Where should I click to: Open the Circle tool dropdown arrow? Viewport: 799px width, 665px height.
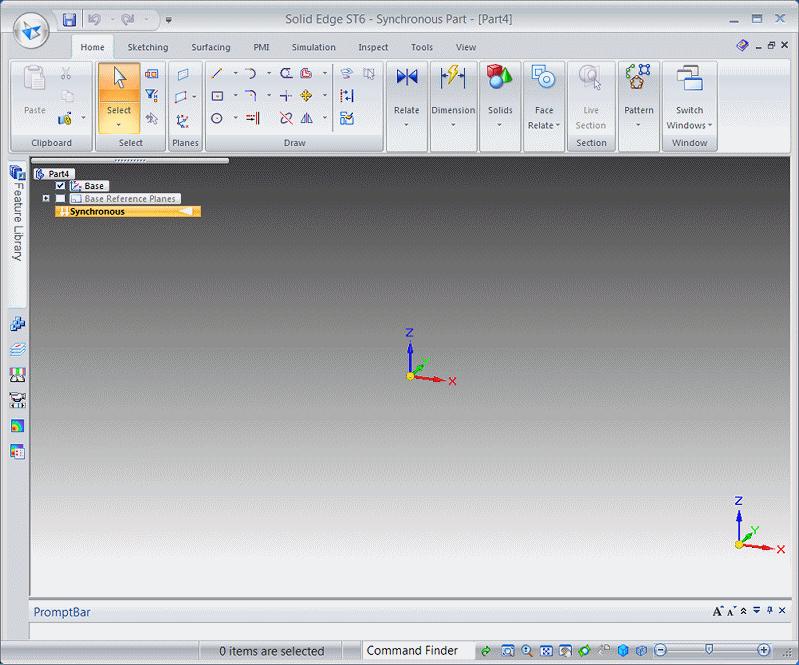(235, 118)
